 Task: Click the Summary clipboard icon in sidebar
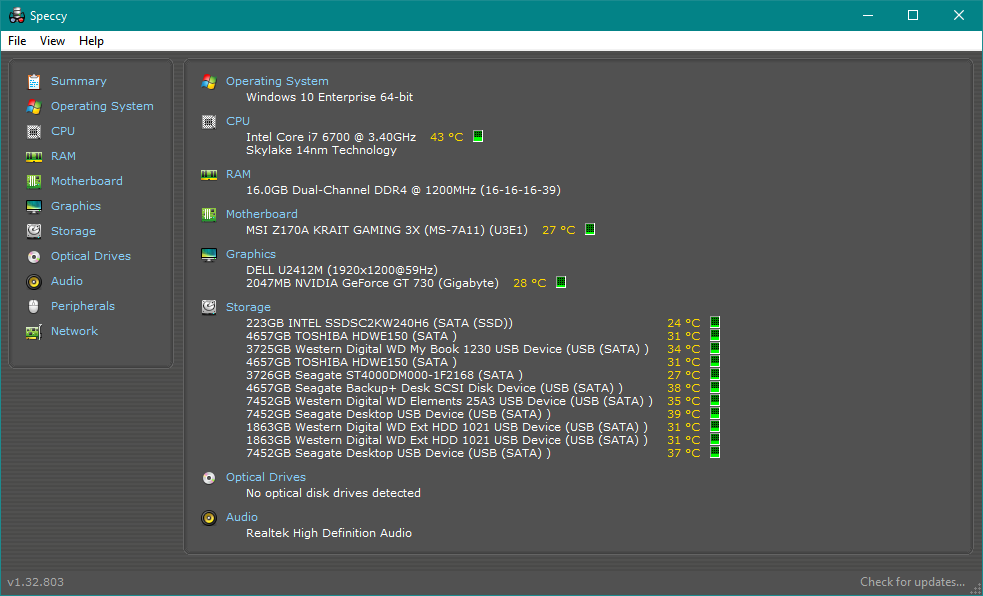click(x=34, y=81)
